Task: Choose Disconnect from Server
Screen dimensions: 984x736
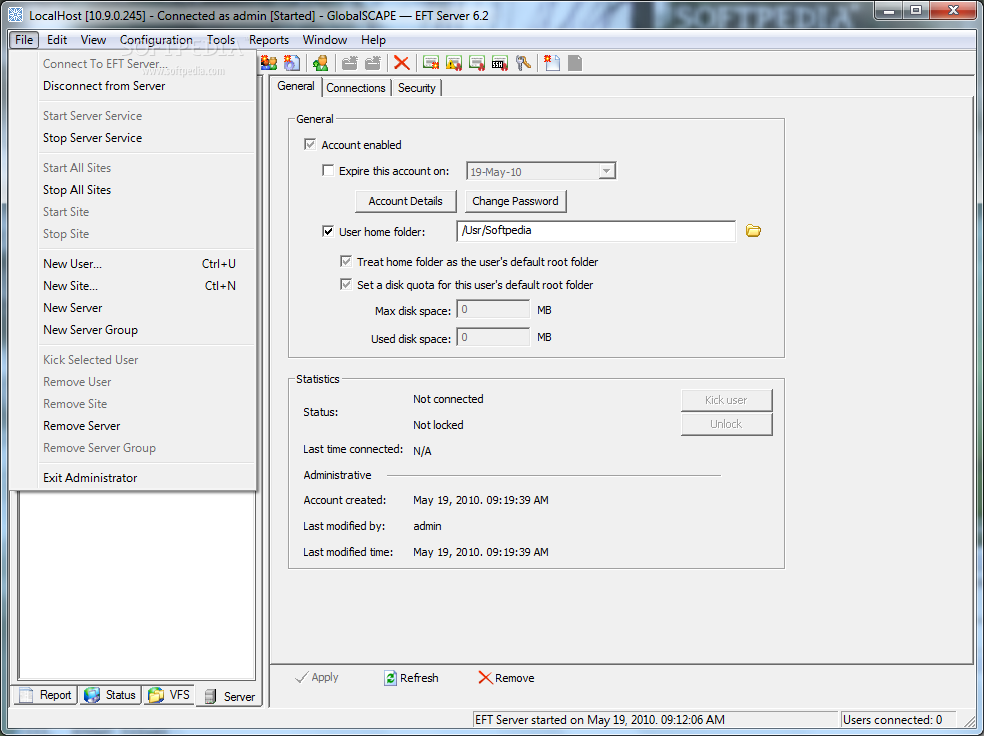Action: (133, 86)
